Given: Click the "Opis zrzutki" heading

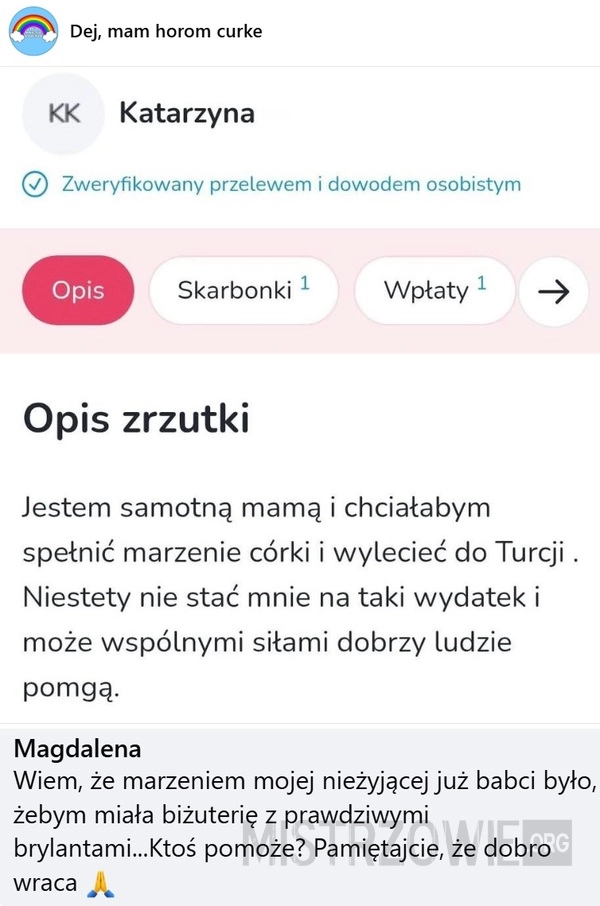Looking at the screenshot, I should coord(136,418).
